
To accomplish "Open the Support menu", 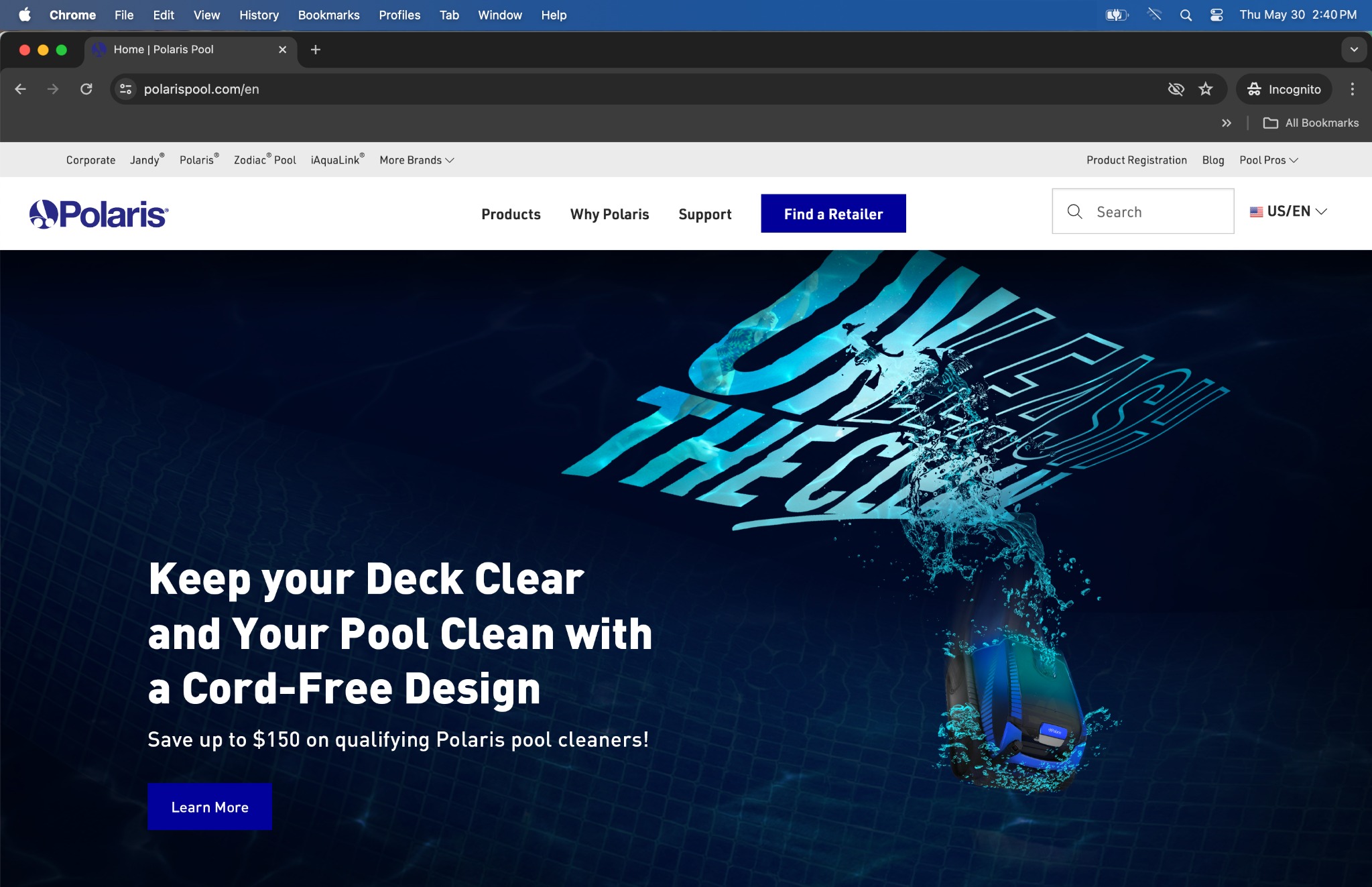I will (704, 214).
